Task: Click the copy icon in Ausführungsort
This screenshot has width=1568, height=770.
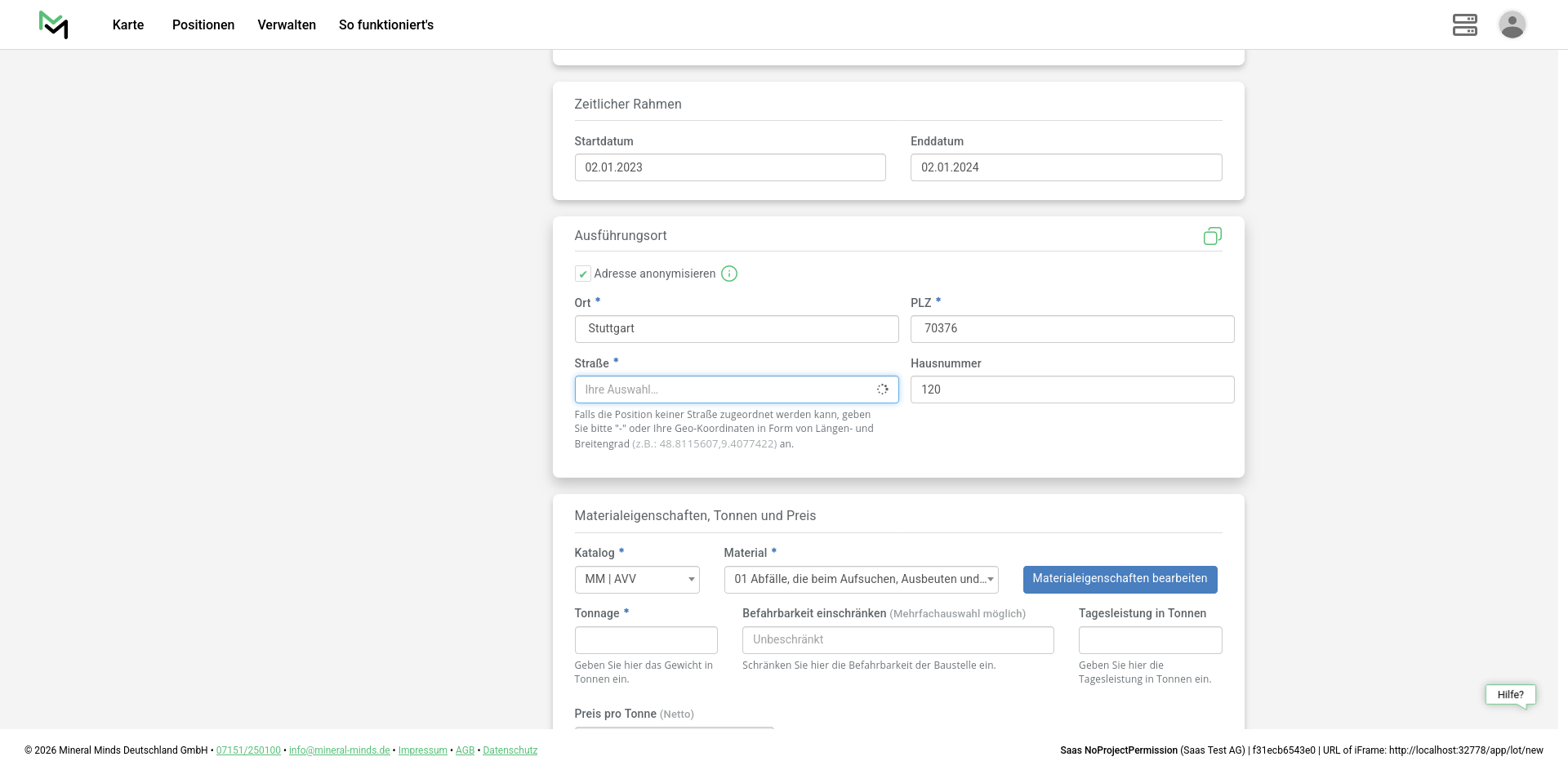Action: click(1212, 236)
